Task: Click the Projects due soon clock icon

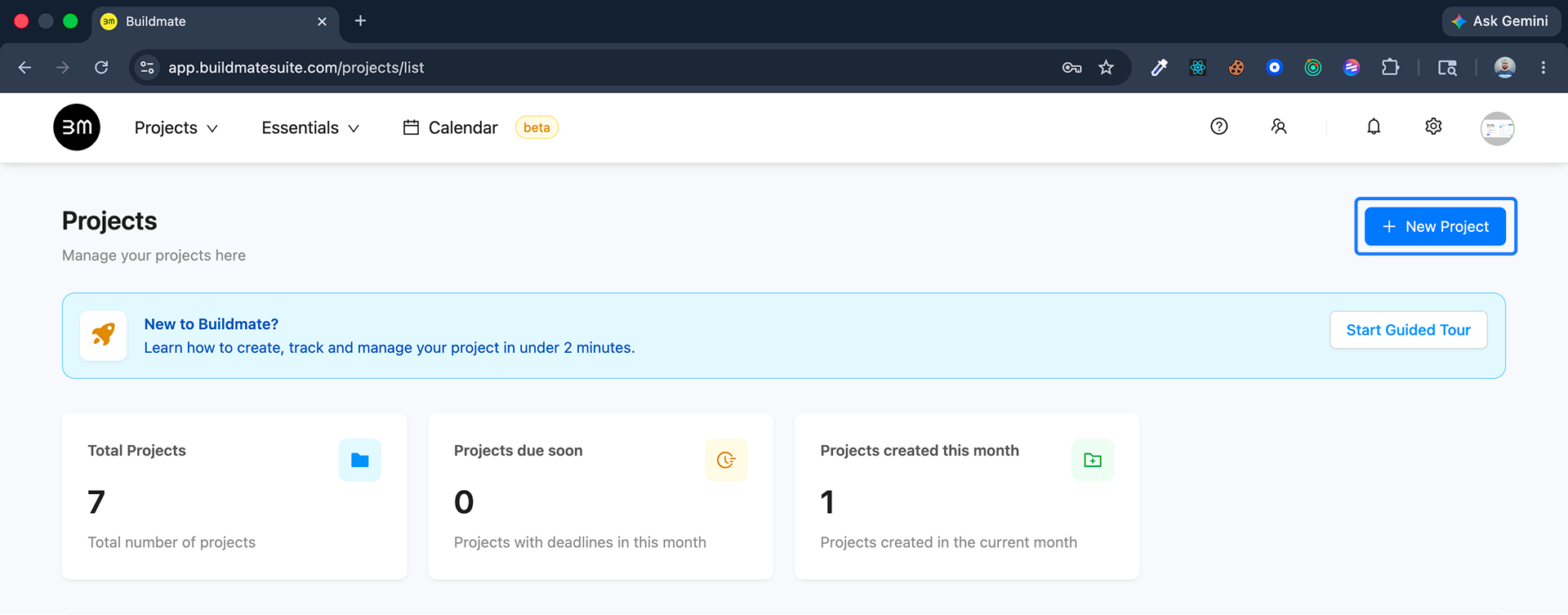Action: pos(726,460)
